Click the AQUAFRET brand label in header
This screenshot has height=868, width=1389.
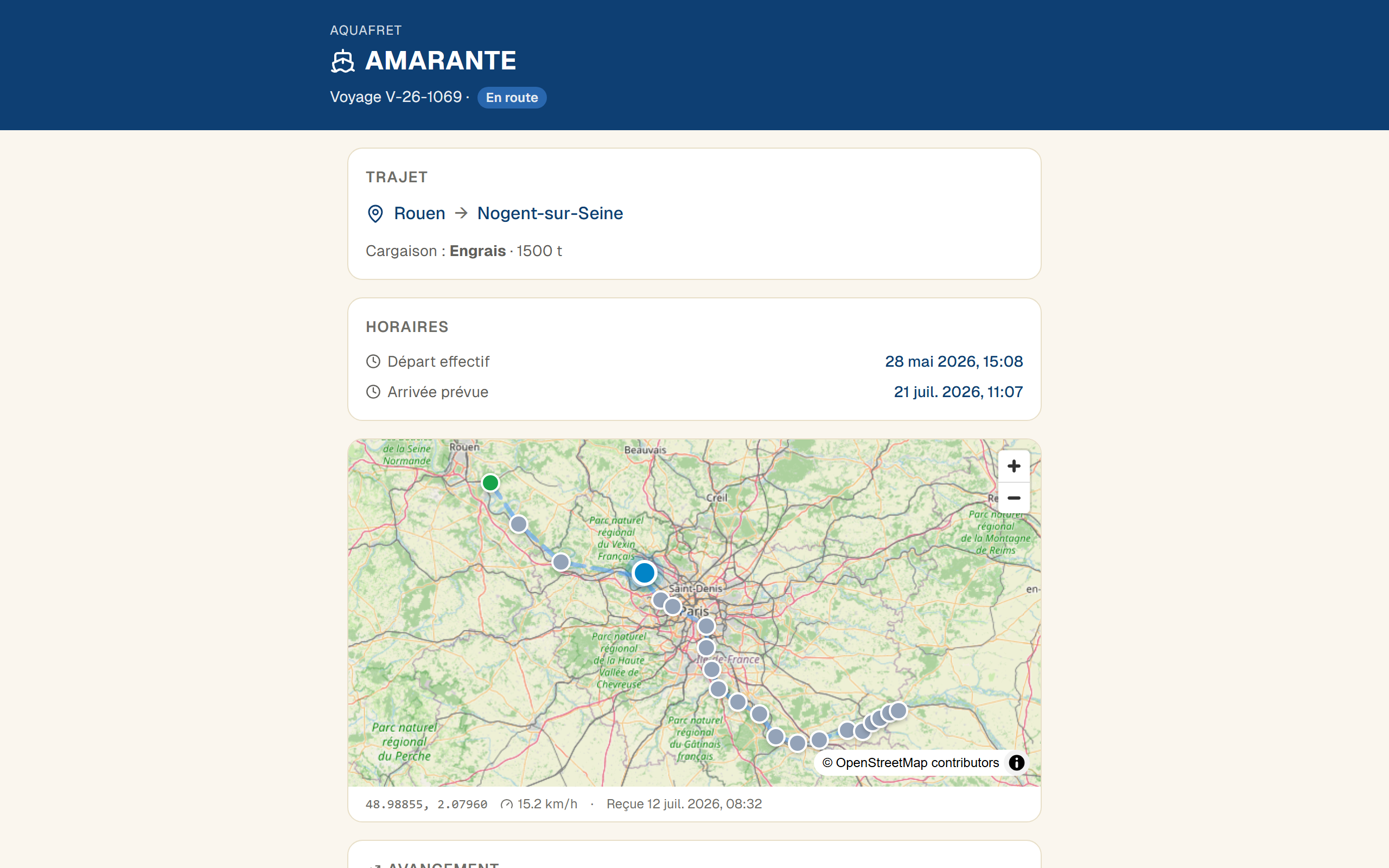[x=366, y=30]
